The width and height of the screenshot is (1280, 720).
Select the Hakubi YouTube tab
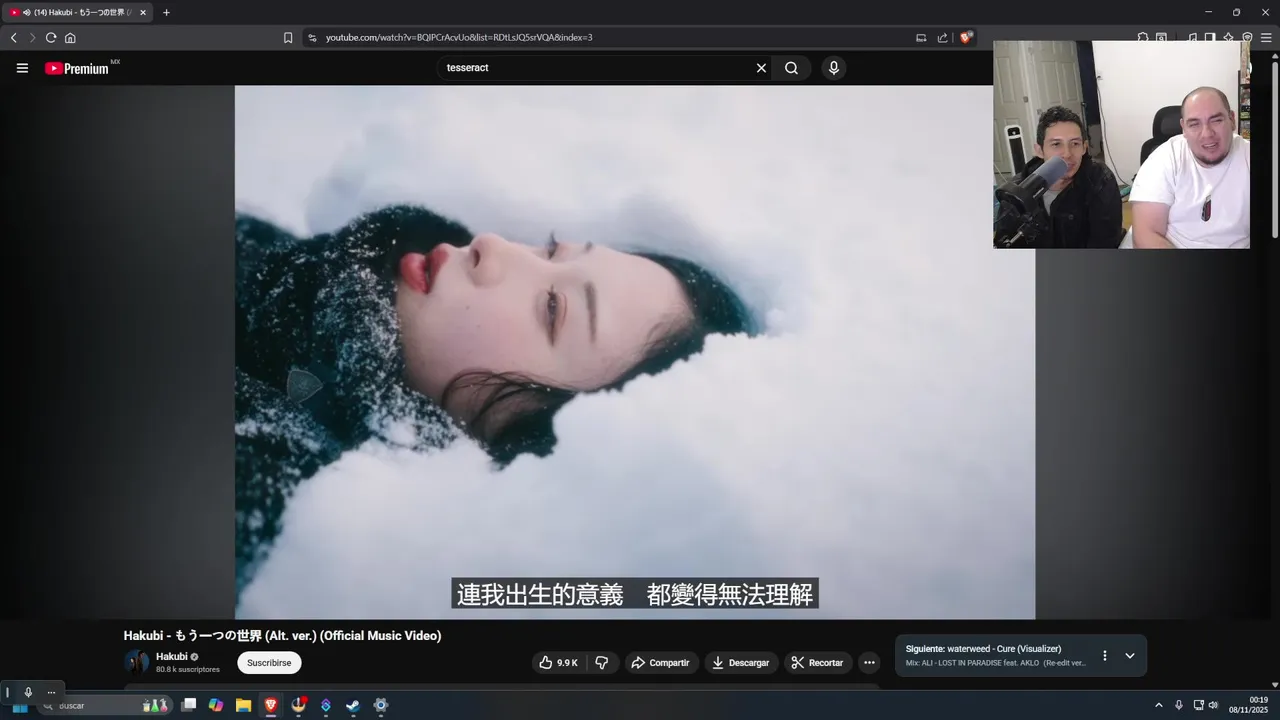(78, 13)
